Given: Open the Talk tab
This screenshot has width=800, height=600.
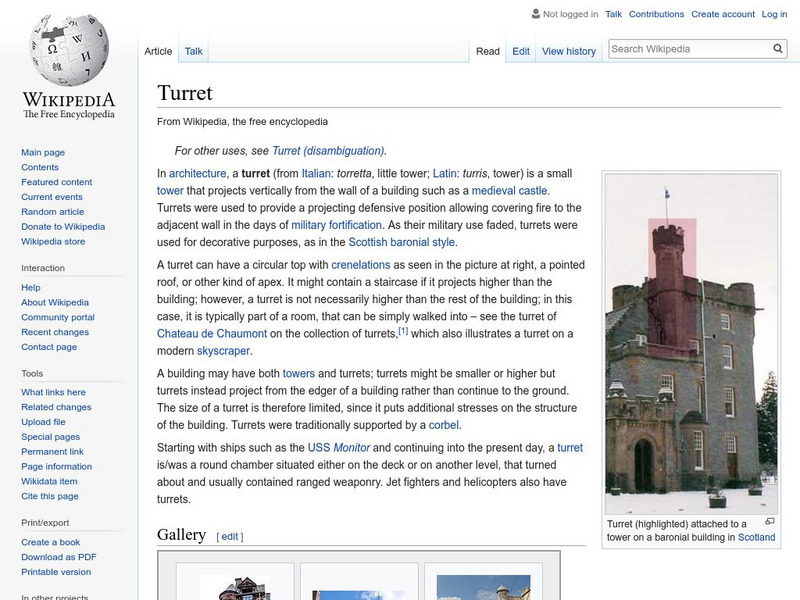Looking at the screenshot, I should 193,51.
